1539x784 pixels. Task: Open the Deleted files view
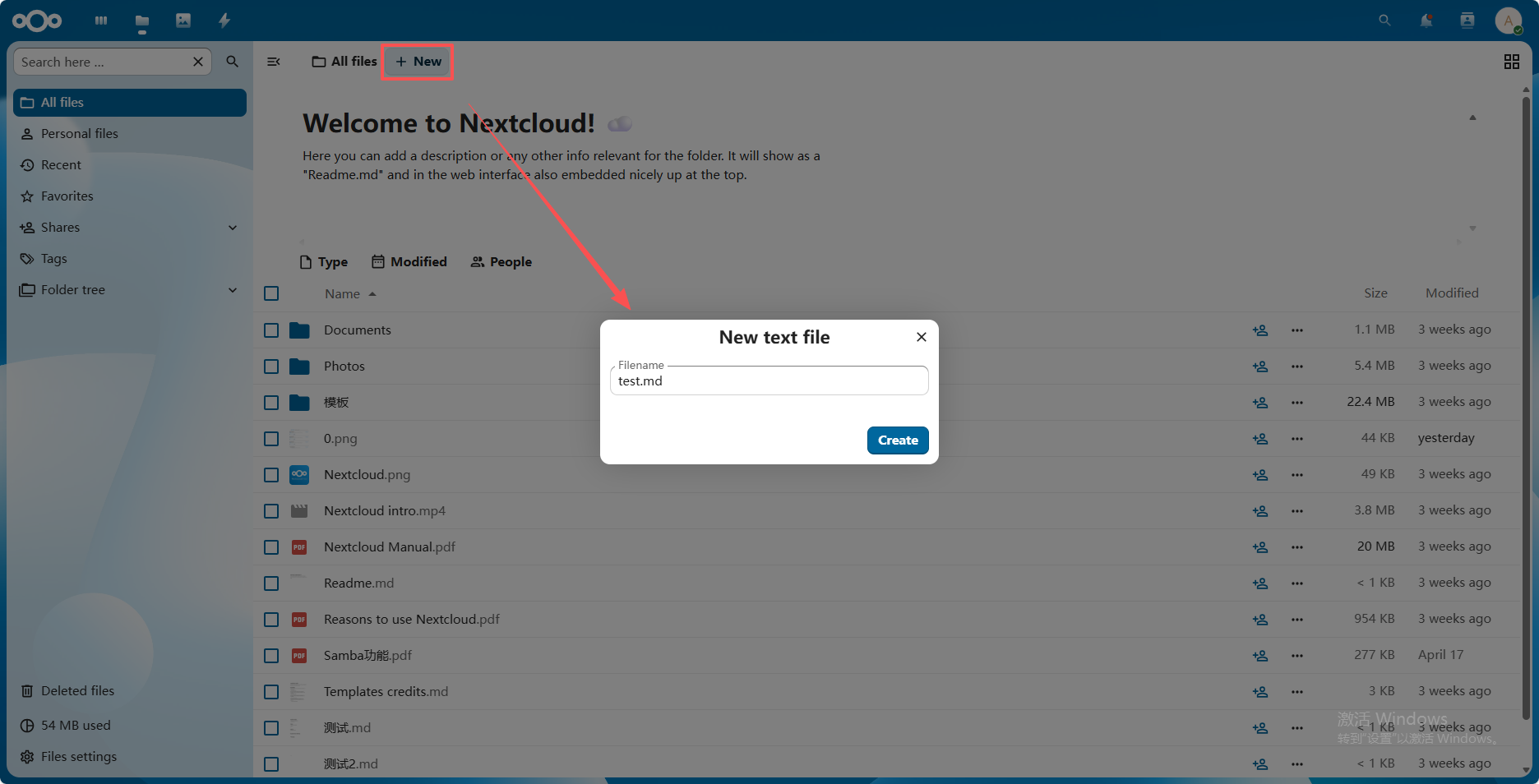pyautogui.click(x=130, y=691)
